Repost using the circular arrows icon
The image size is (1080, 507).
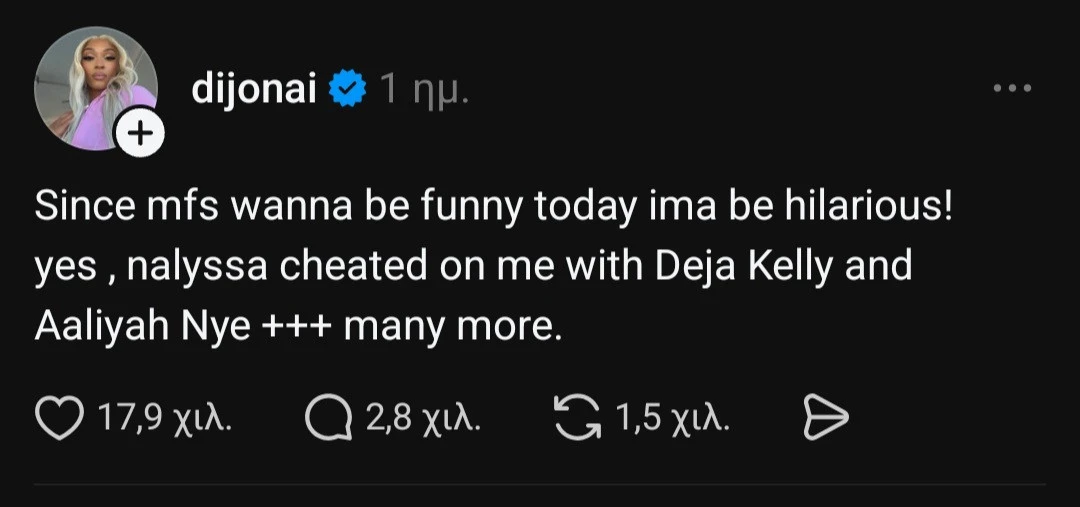pos(578,417)
